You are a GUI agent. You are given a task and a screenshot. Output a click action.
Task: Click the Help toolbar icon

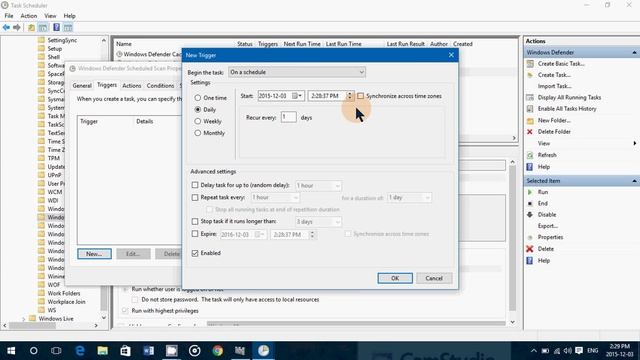pos(56,27)
